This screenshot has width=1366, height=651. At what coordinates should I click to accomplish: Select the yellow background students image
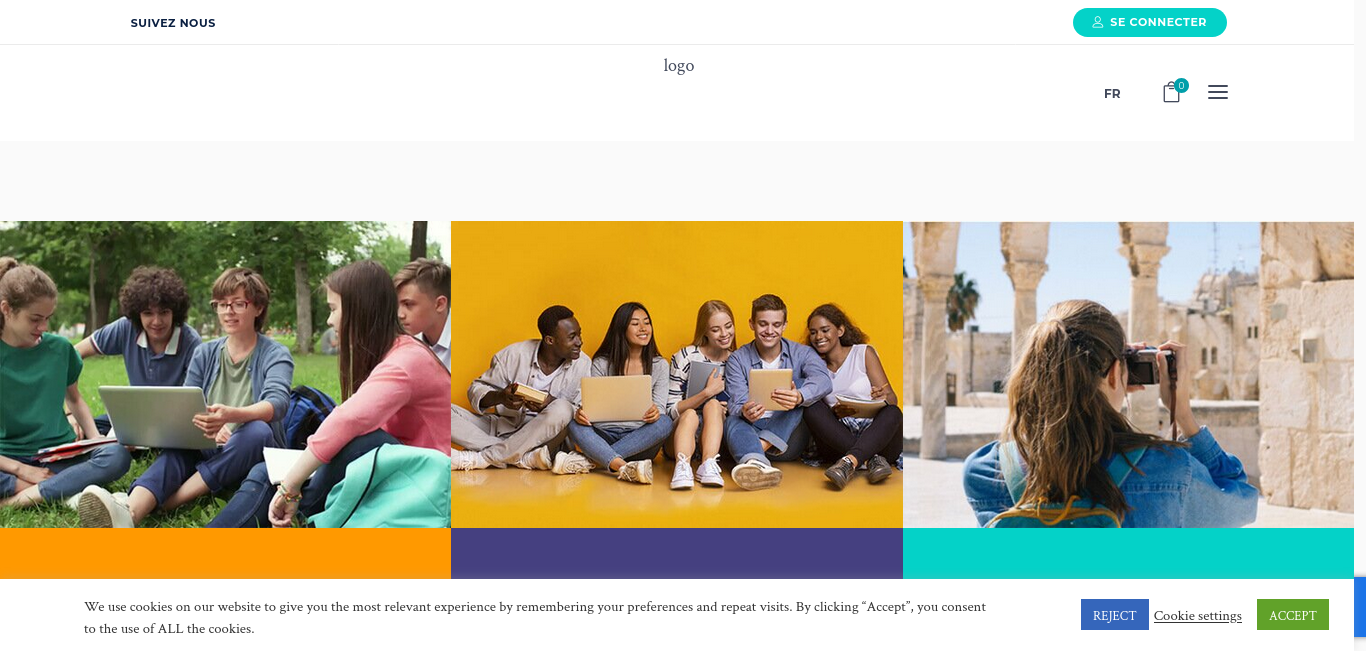pos(677,374)
